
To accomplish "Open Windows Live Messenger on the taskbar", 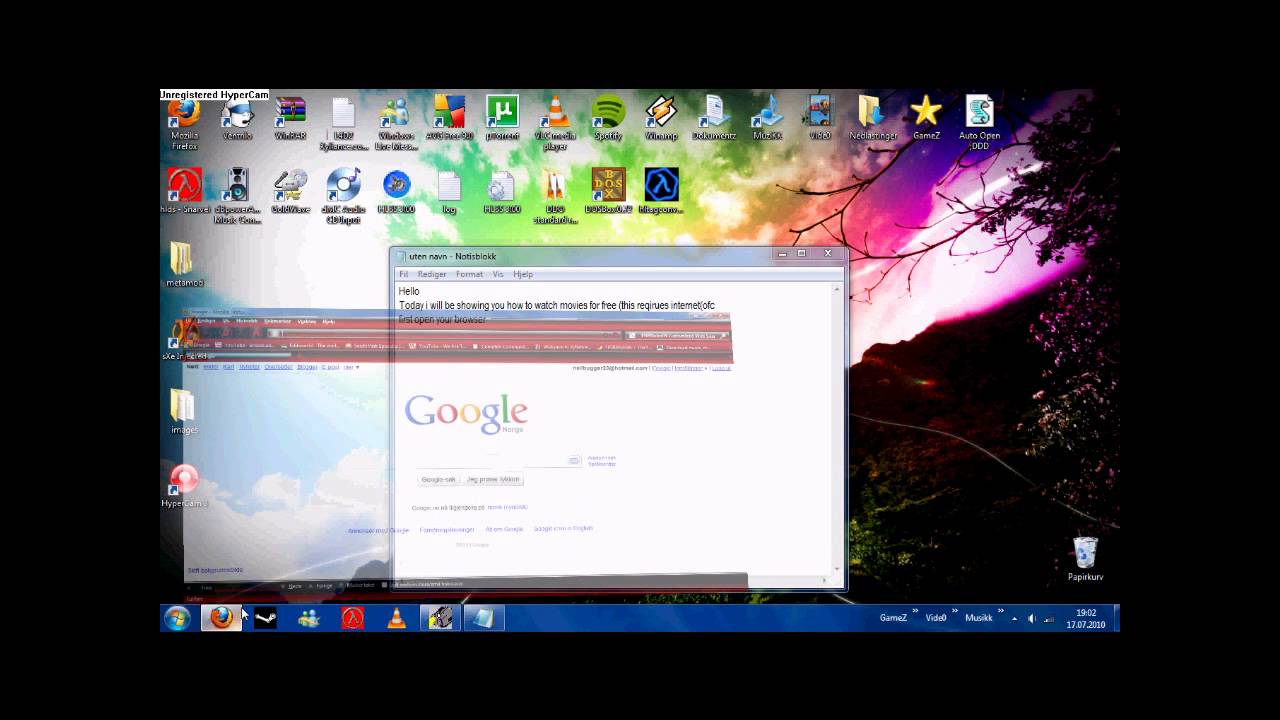I will [x=308, y=618].
